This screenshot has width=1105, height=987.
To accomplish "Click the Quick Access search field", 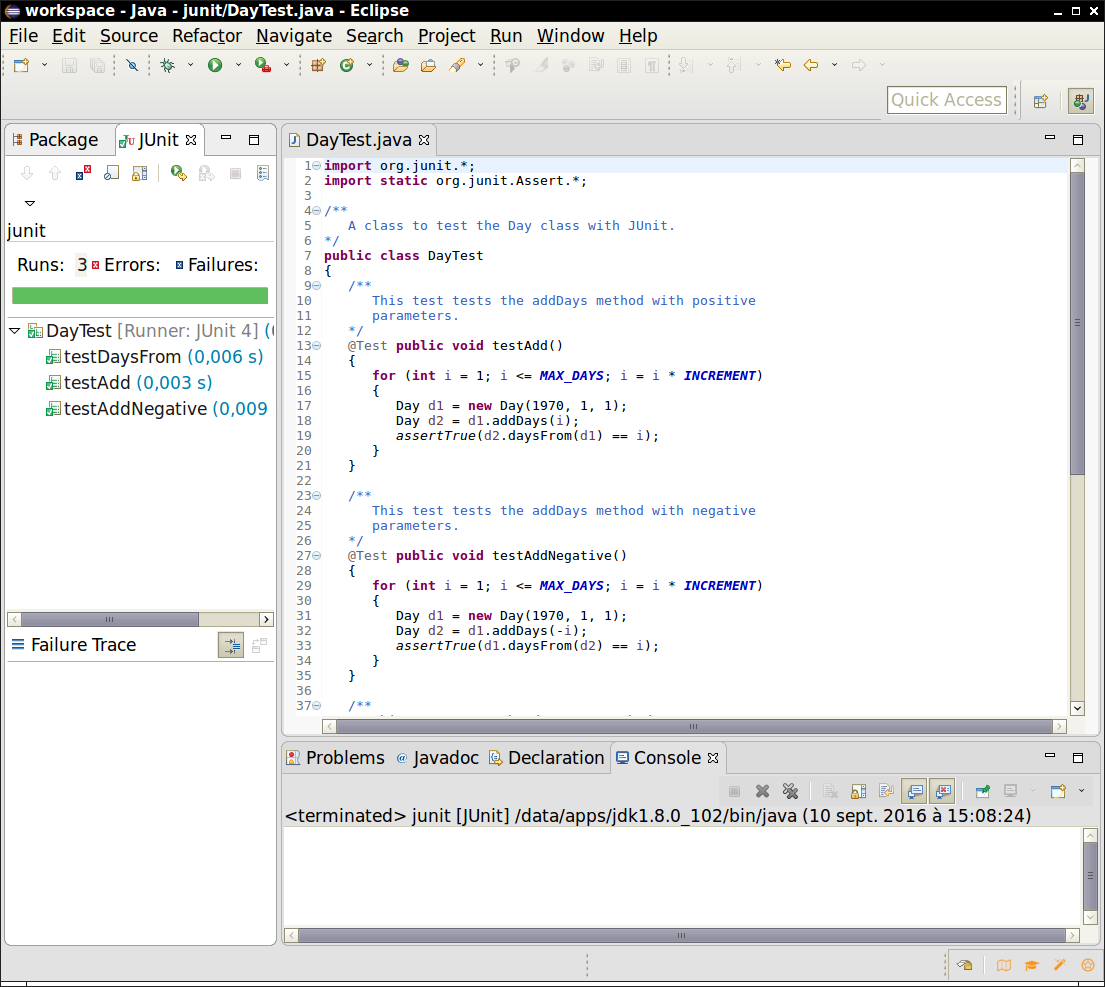I will pyautogui.click(x=946, y=100).
